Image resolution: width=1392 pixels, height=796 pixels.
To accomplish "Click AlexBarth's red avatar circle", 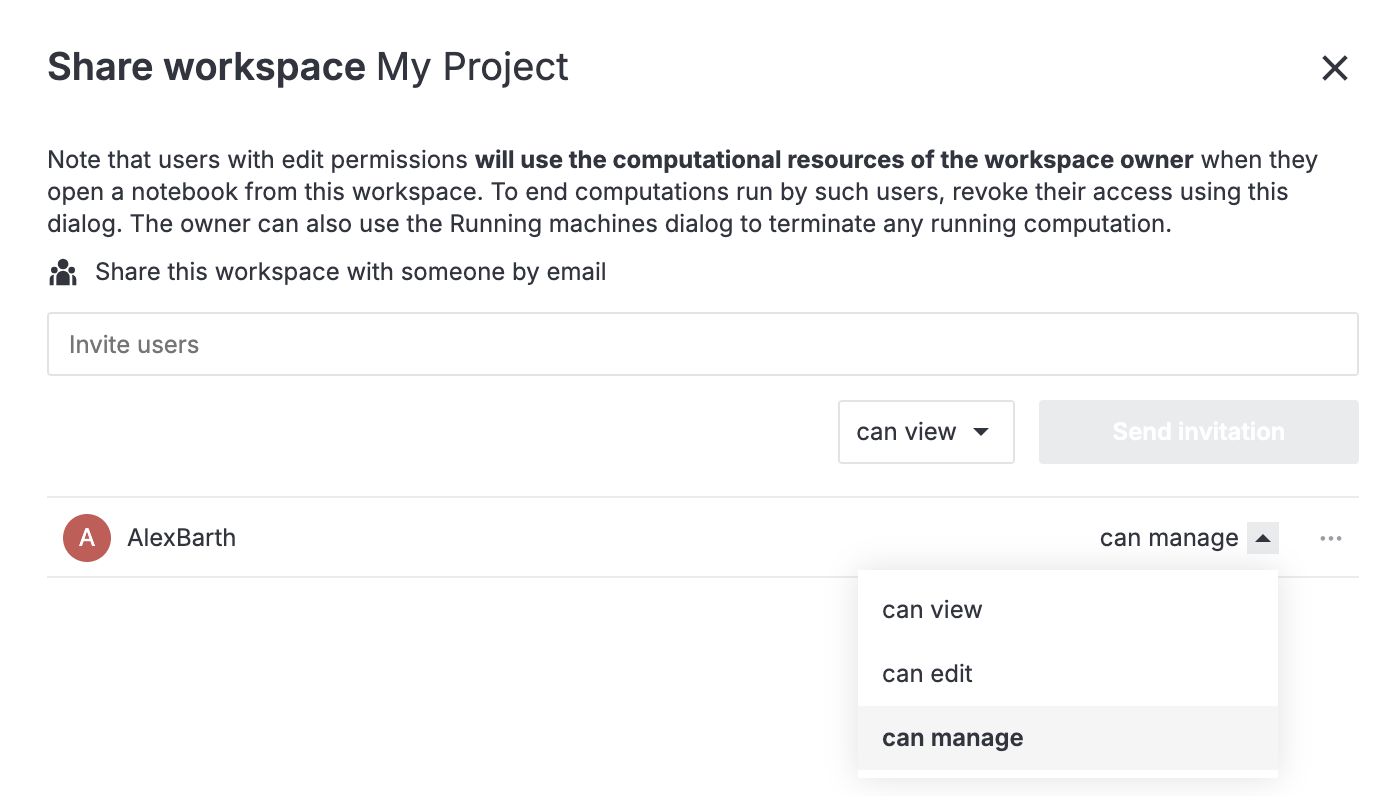I will 86,537.
